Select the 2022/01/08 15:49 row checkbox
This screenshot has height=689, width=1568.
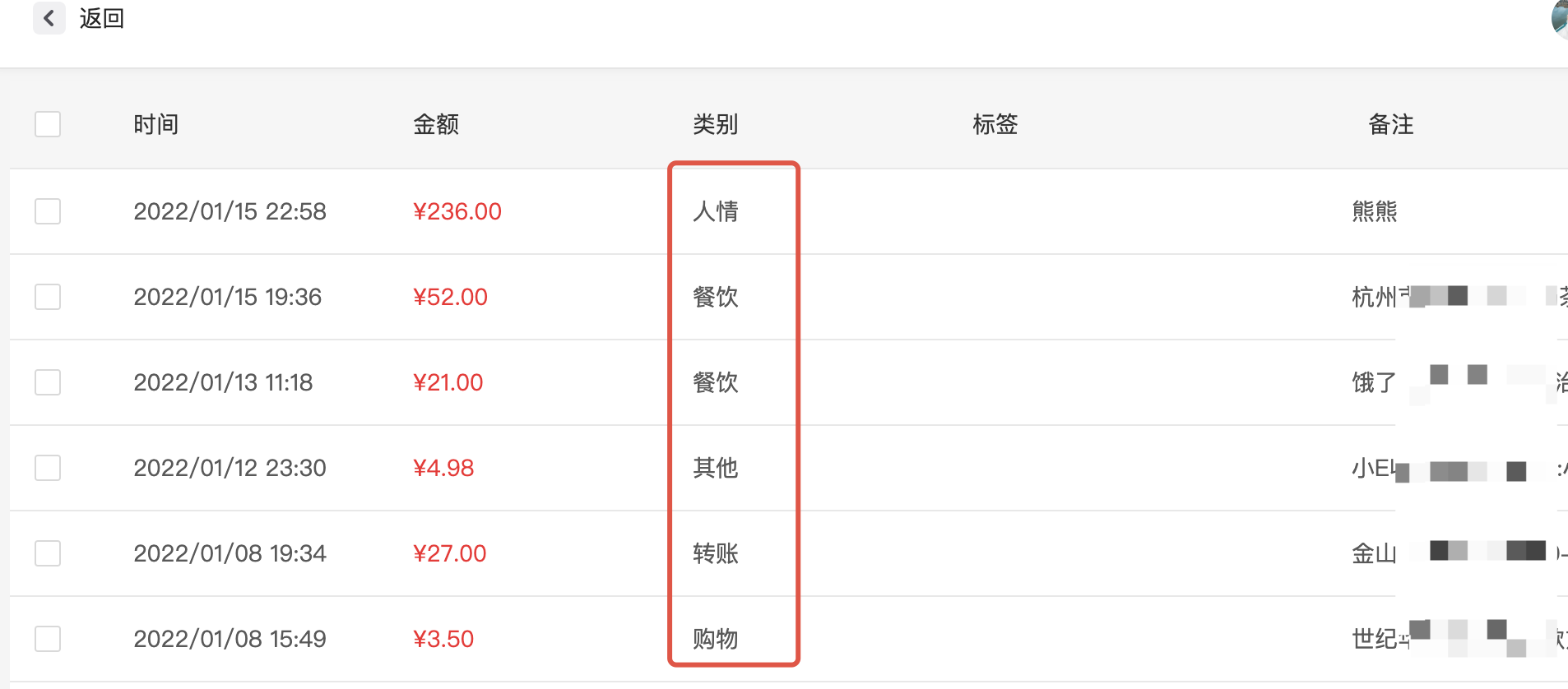[48, 639]
